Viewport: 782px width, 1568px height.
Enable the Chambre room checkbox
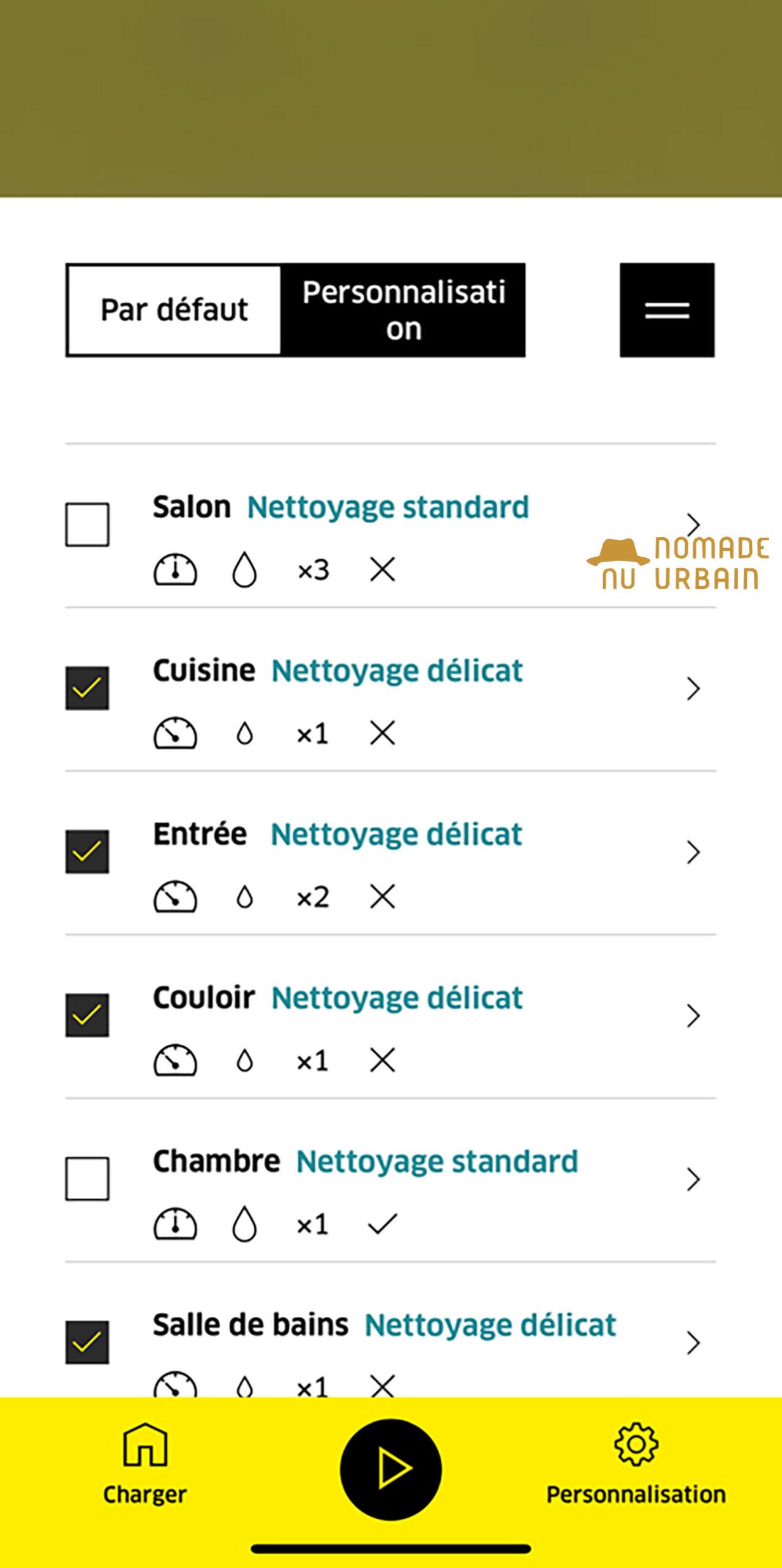[88, 1179]
